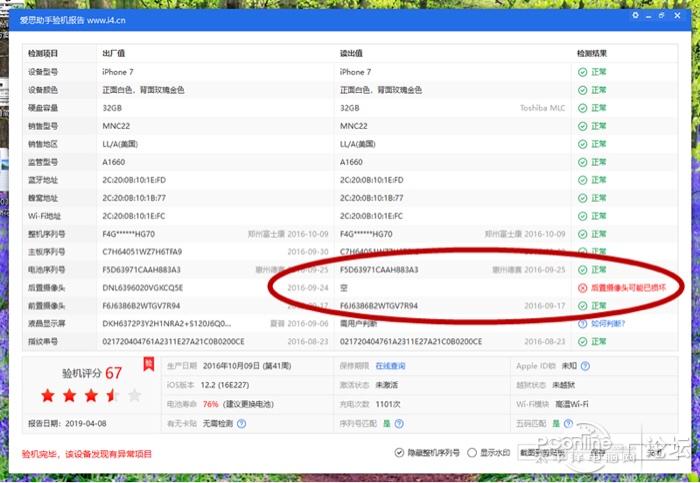Open the 在线查询 warranty link
This screenshot has height=483, width=700.
[x=390, y=366]
